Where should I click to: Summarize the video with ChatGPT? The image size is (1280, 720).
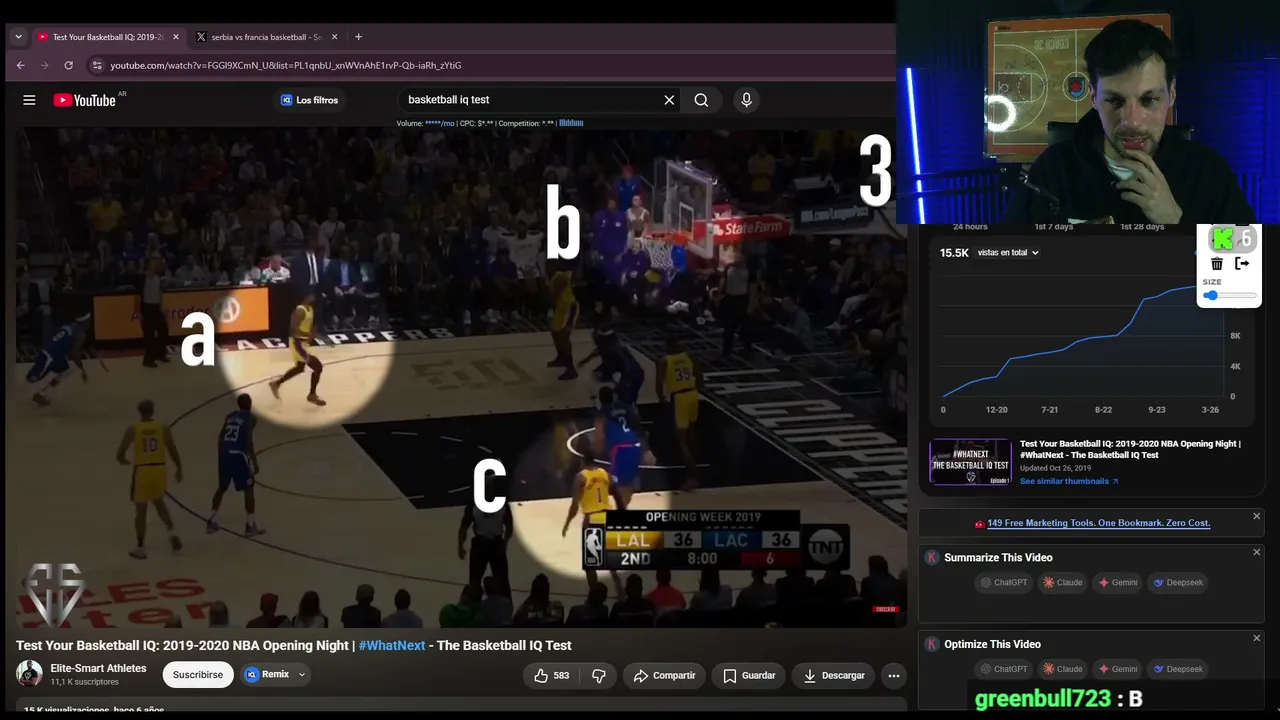(x=1004, y=582)
